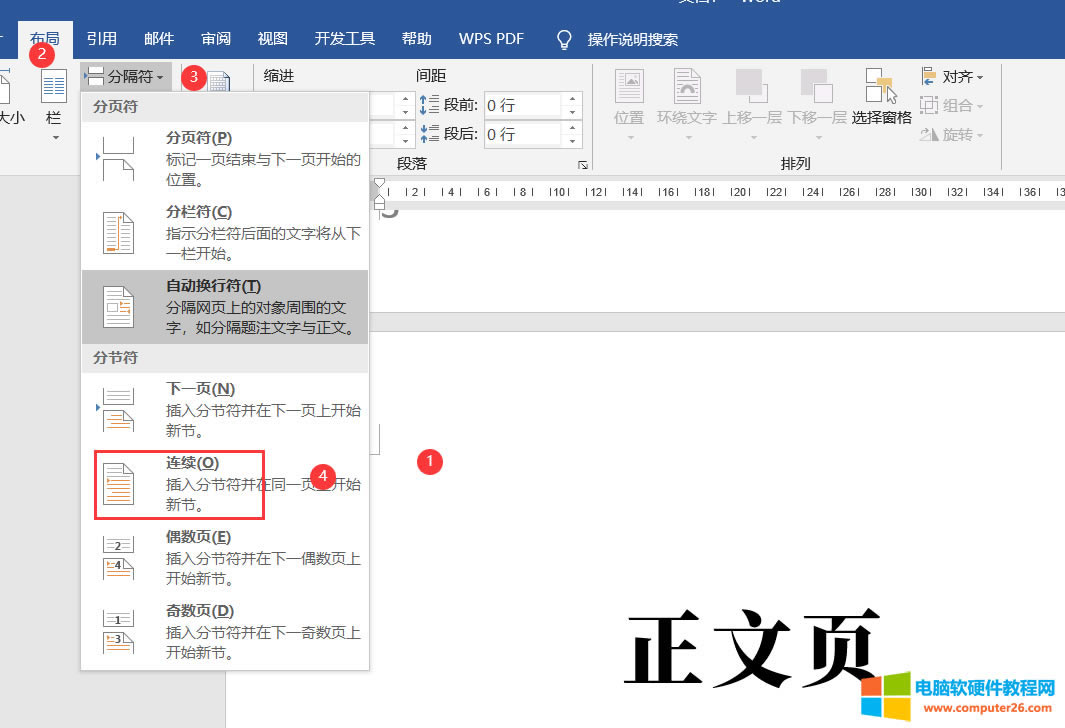1065x728 pixels.
Task: Expand the Align (对齐) dropdown
Action: tap(955, 77)
